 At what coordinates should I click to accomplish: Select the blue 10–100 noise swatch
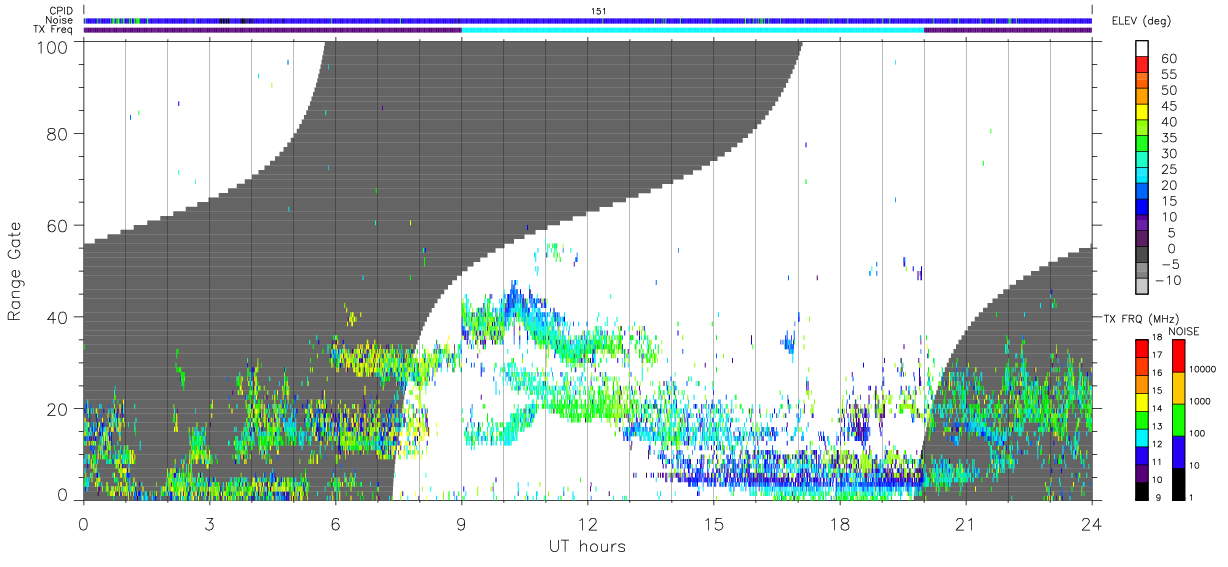[1178, 451]
